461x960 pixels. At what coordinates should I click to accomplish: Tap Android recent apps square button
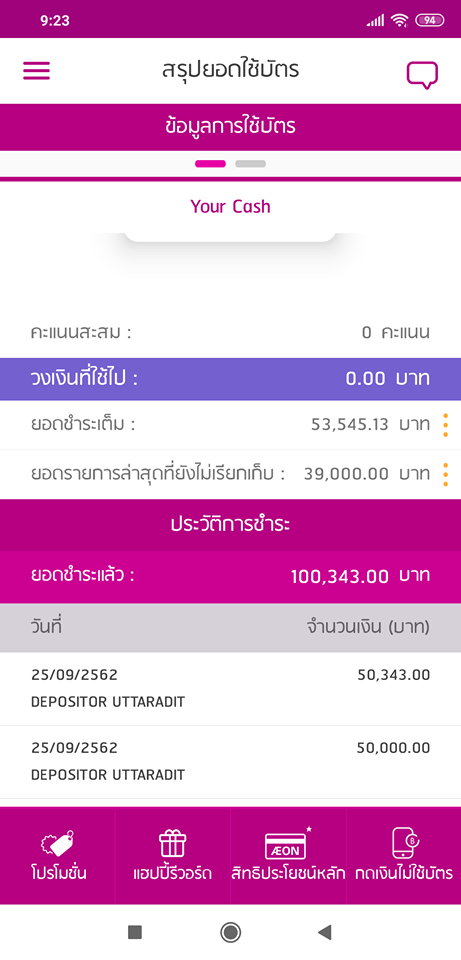tap(135, 932)
